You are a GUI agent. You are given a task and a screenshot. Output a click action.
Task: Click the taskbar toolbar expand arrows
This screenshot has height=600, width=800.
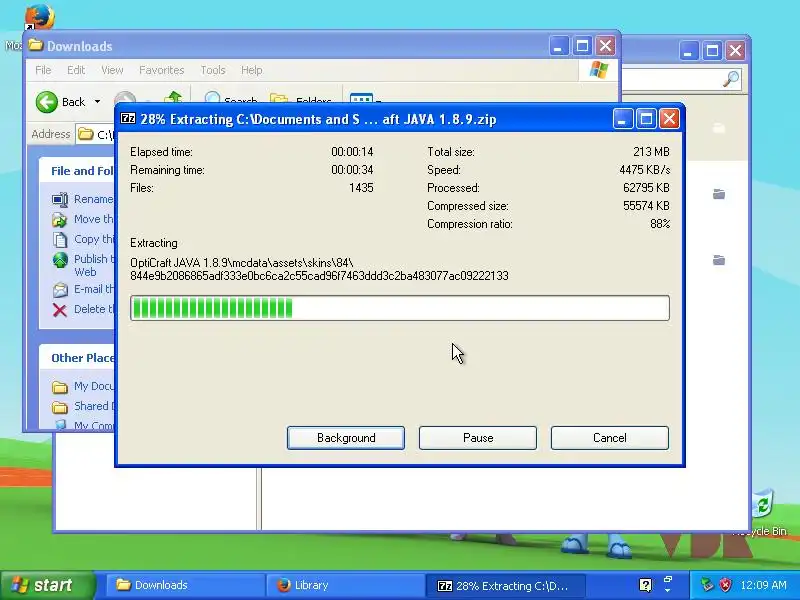(667, 585)
